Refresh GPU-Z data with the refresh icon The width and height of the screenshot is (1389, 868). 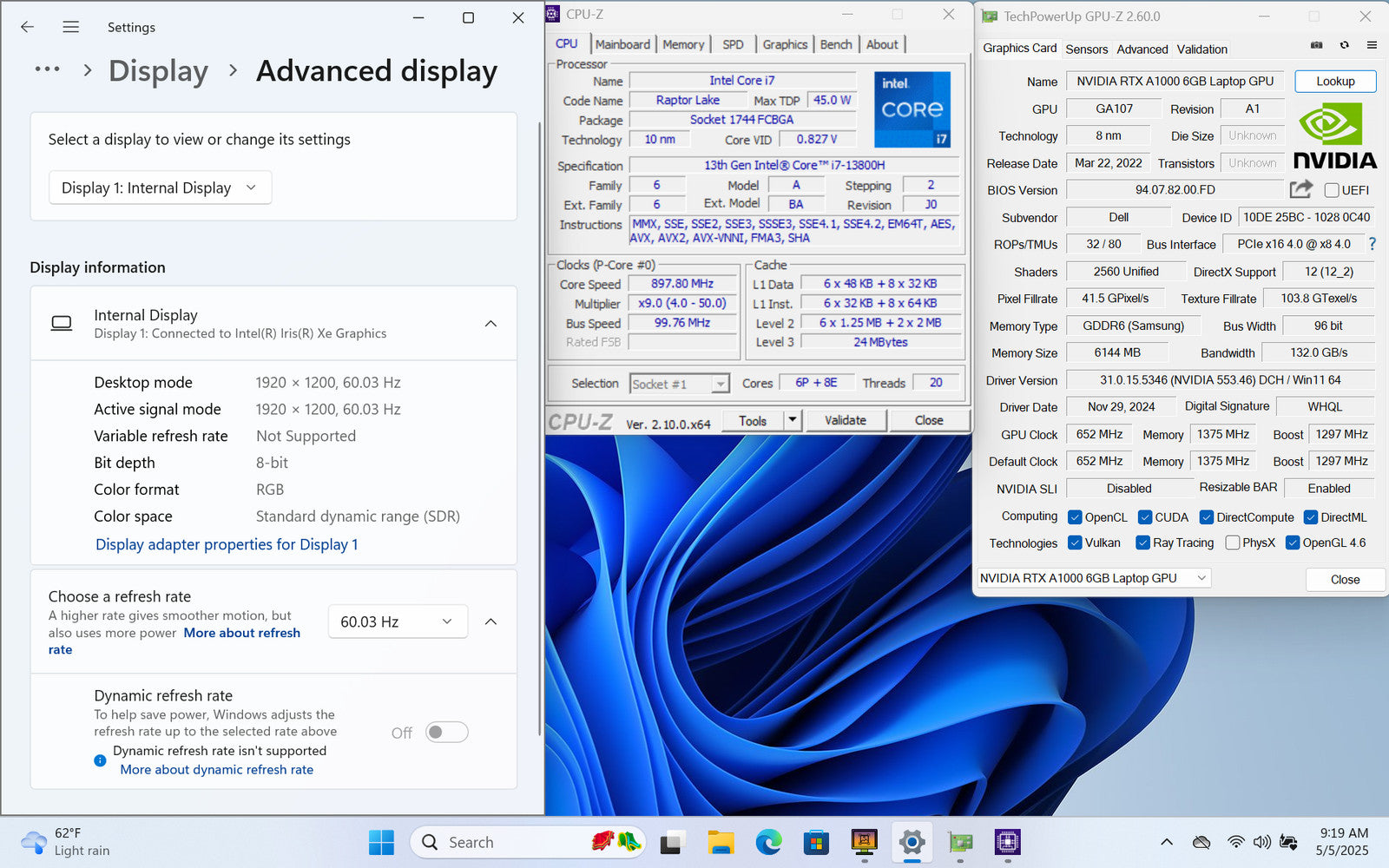point(1344,45)
